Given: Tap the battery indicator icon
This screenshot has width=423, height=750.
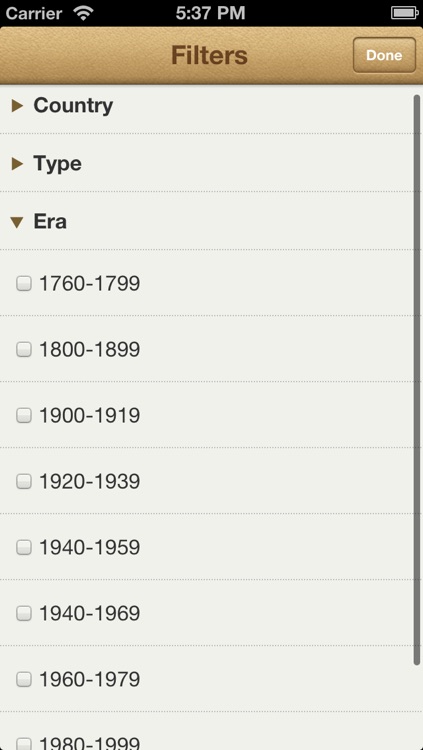Looking at the screenshot, I should pyautogui.click(x=405, y=13).
